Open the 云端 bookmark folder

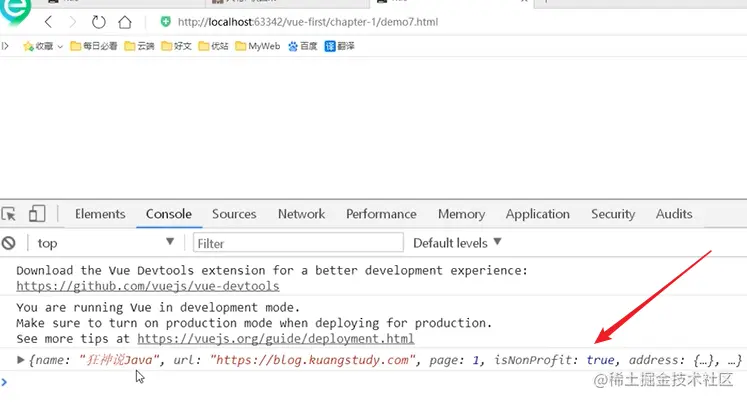pyautogui.click(x=139, y=46)
